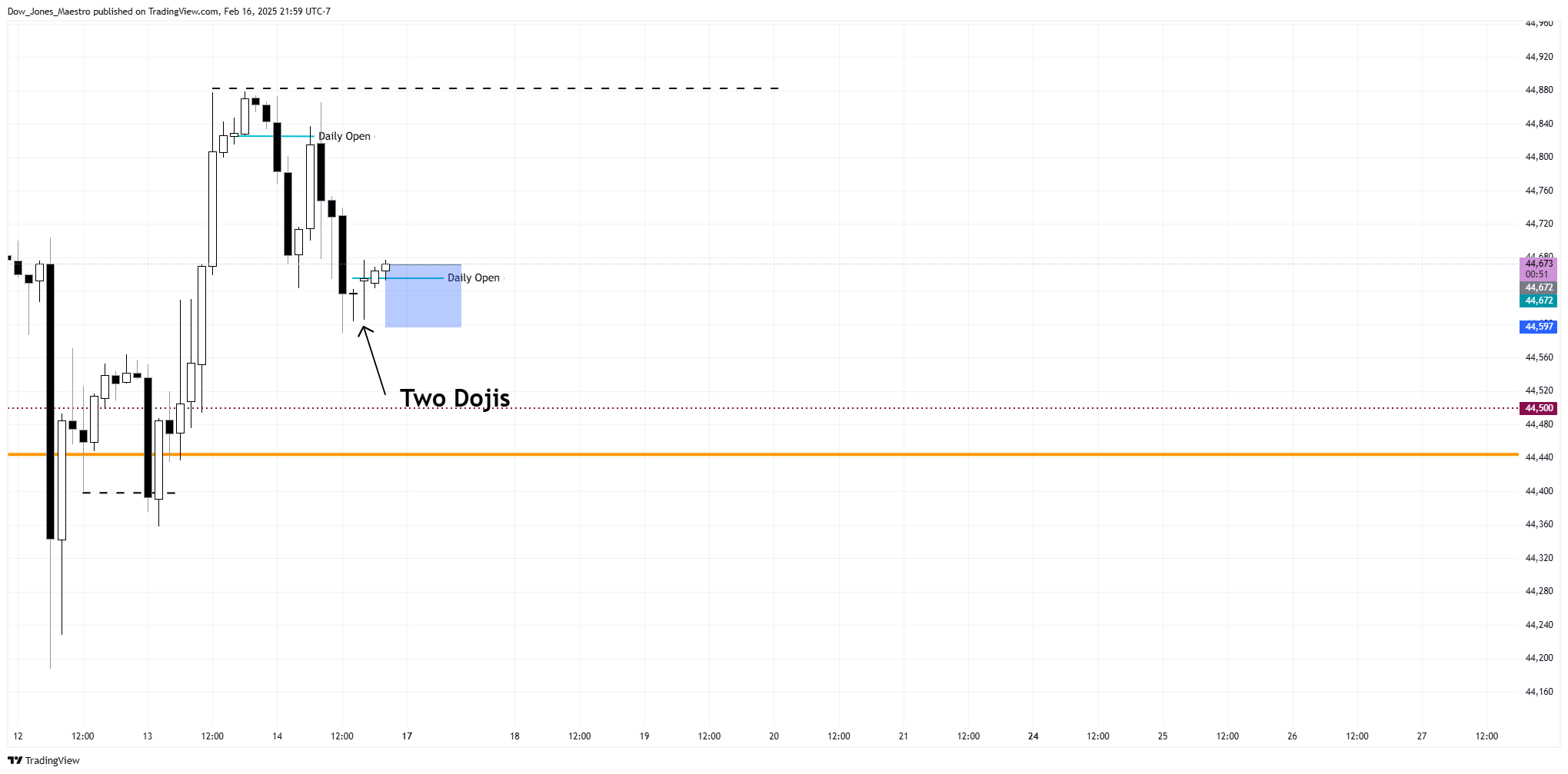Click date 24 on time axis
Viewport: 1568px width, 774px height.
(x=1033, y=736)
